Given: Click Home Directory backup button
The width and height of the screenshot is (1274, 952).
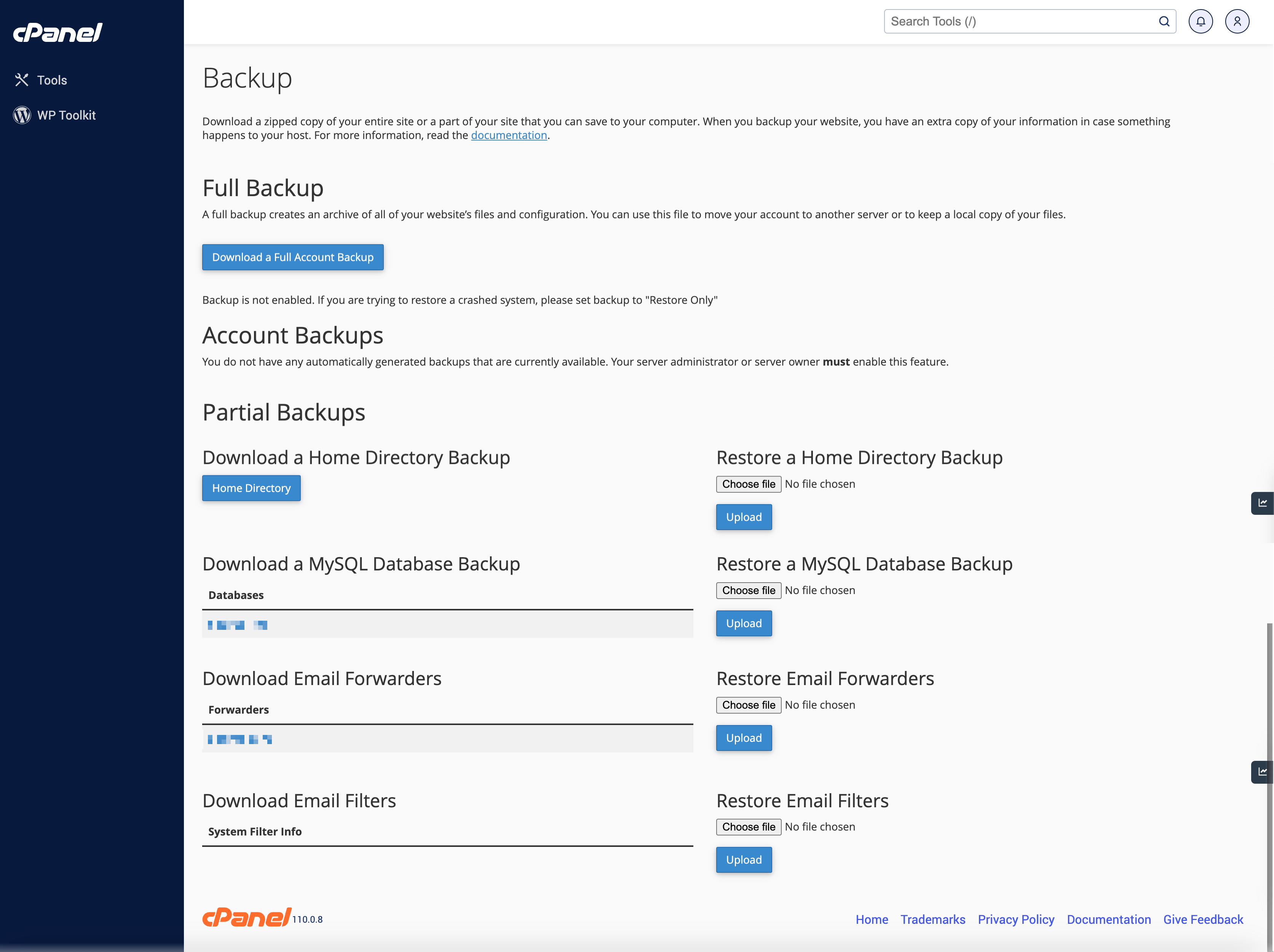Looking at the screenshot, I should coord(251,488).
